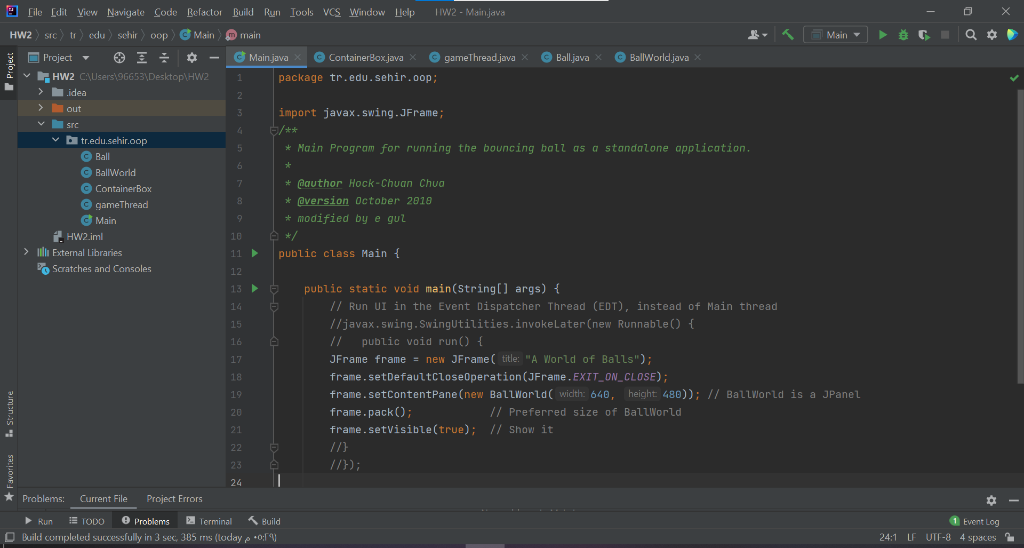The image size is (1024, 548).
Task: Toggle the Project sidebar tool button
Action: tap(9, 72)
